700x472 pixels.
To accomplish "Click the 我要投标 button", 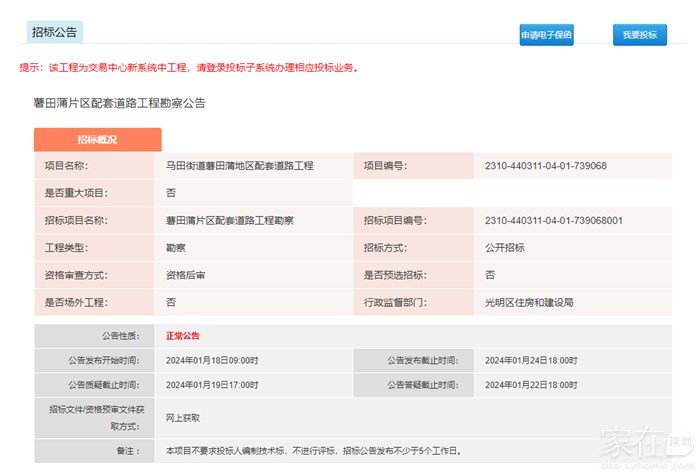I will point(639,35).
